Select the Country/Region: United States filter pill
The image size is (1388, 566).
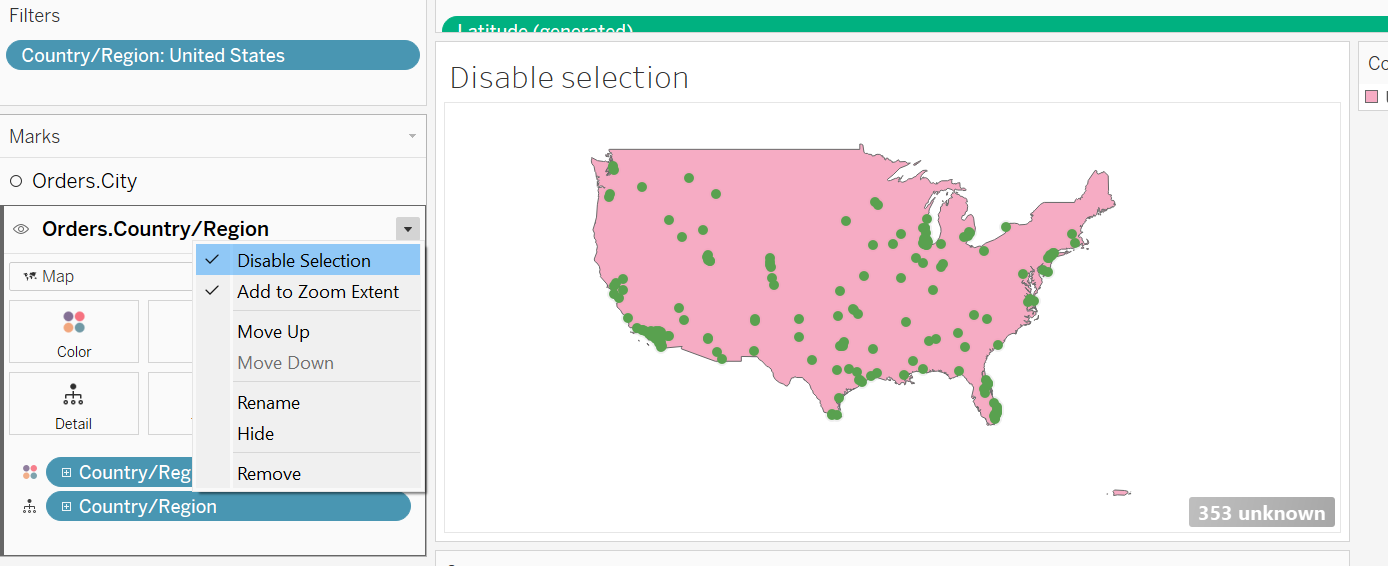point(212,56)
